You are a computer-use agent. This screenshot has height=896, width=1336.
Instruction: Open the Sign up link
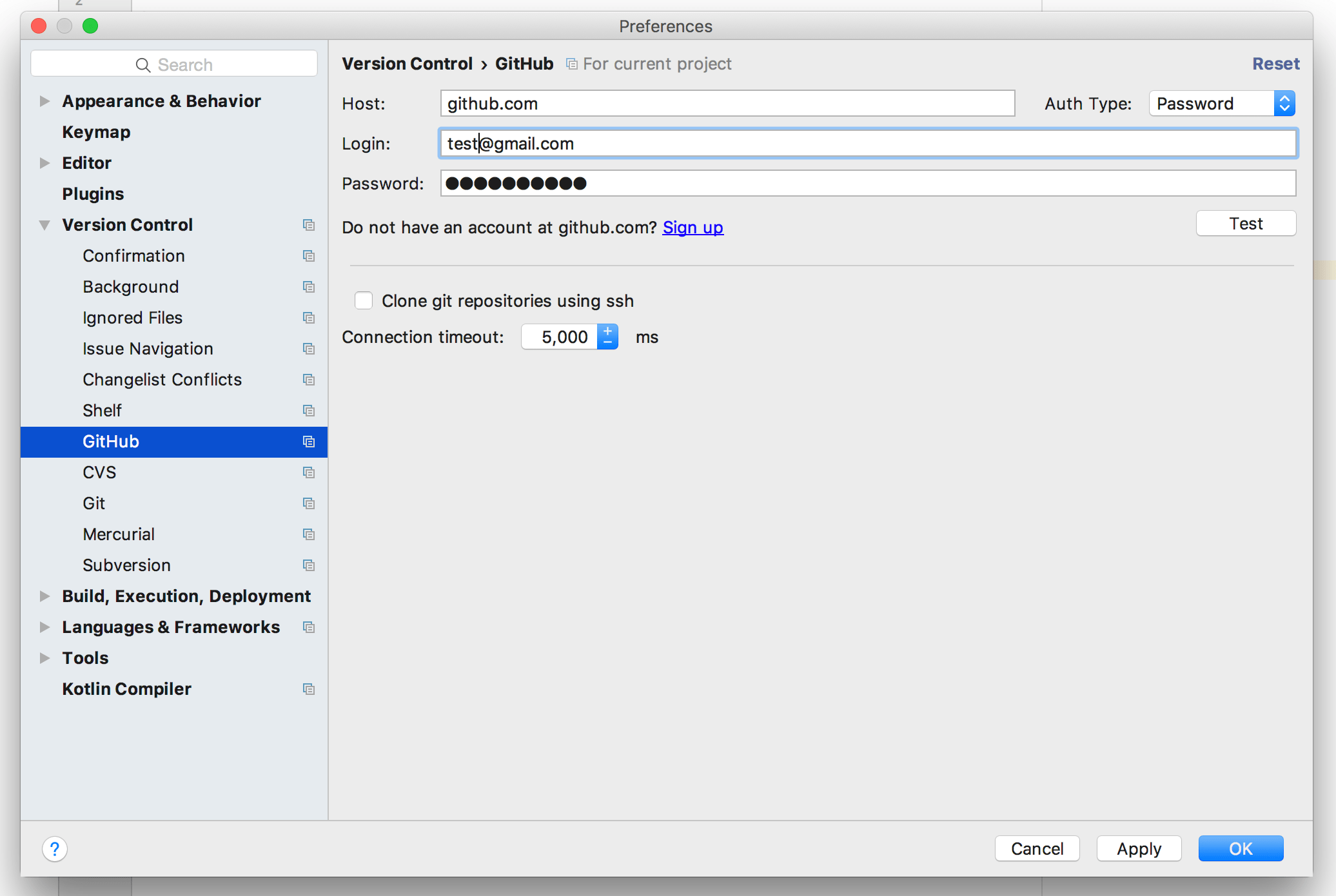click(693, 227)
